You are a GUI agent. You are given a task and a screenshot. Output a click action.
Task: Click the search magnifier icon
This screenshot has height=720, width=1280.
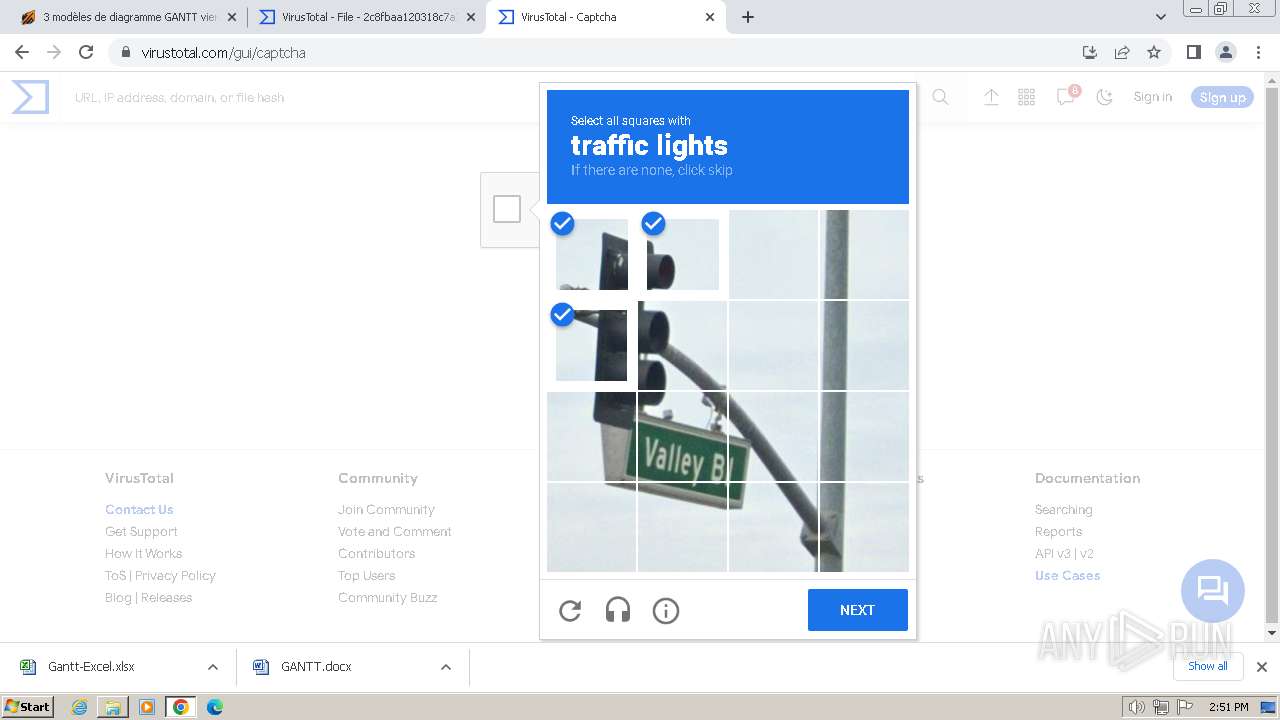click(940, 97)
